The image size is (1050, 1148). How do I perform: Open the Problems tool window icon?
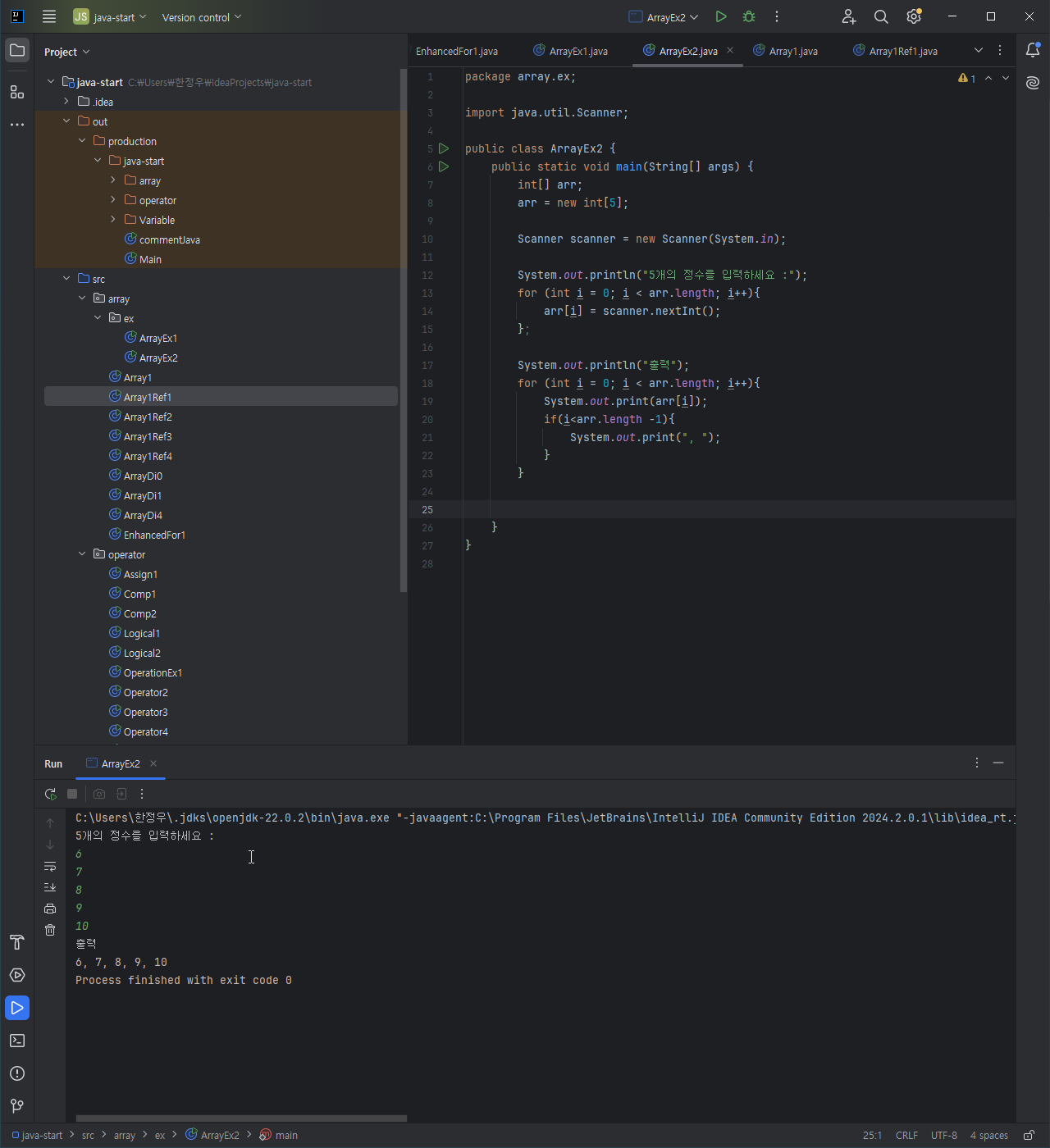(x=17, y=1073)
